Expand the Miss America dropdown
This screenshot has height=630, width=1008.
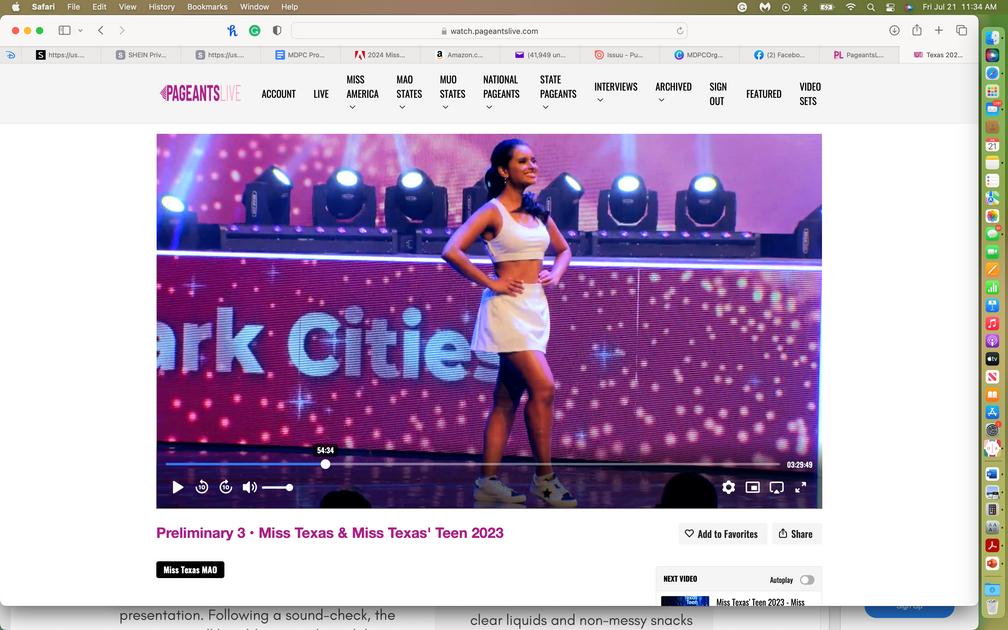point(362,93)
